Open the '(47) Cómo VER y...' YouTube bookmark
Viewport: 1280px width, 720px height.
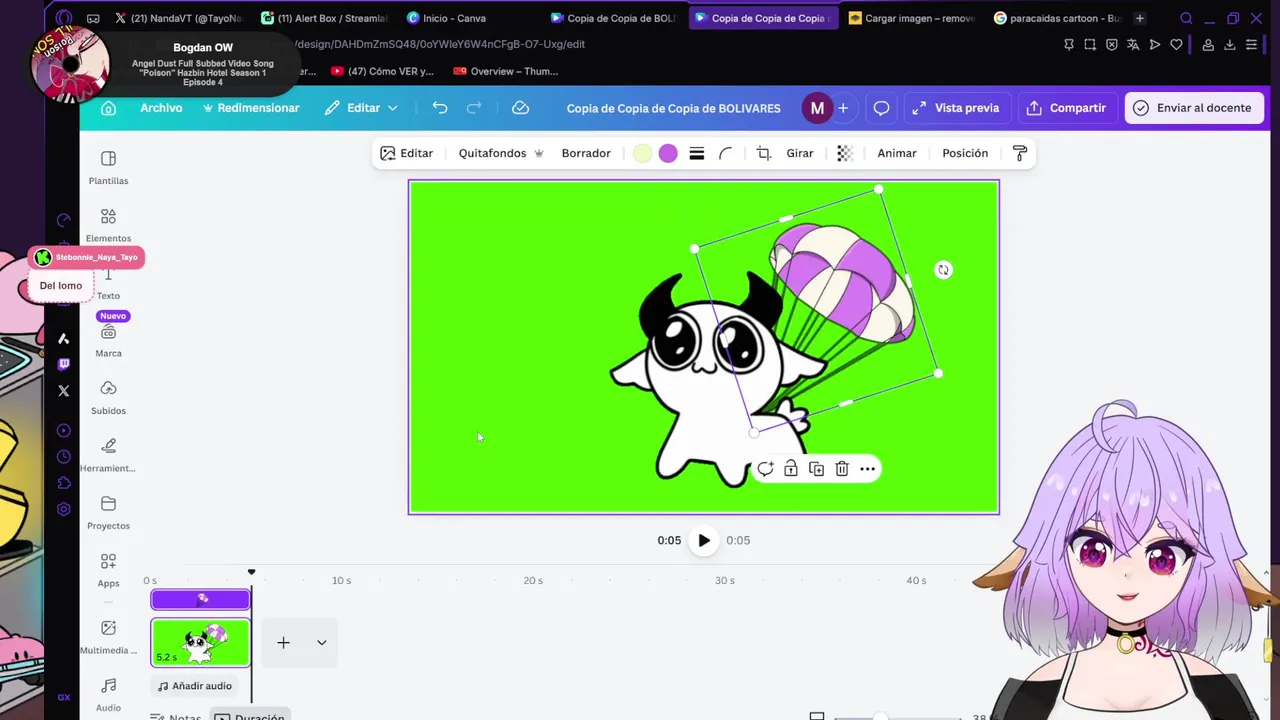click(383, 71)
